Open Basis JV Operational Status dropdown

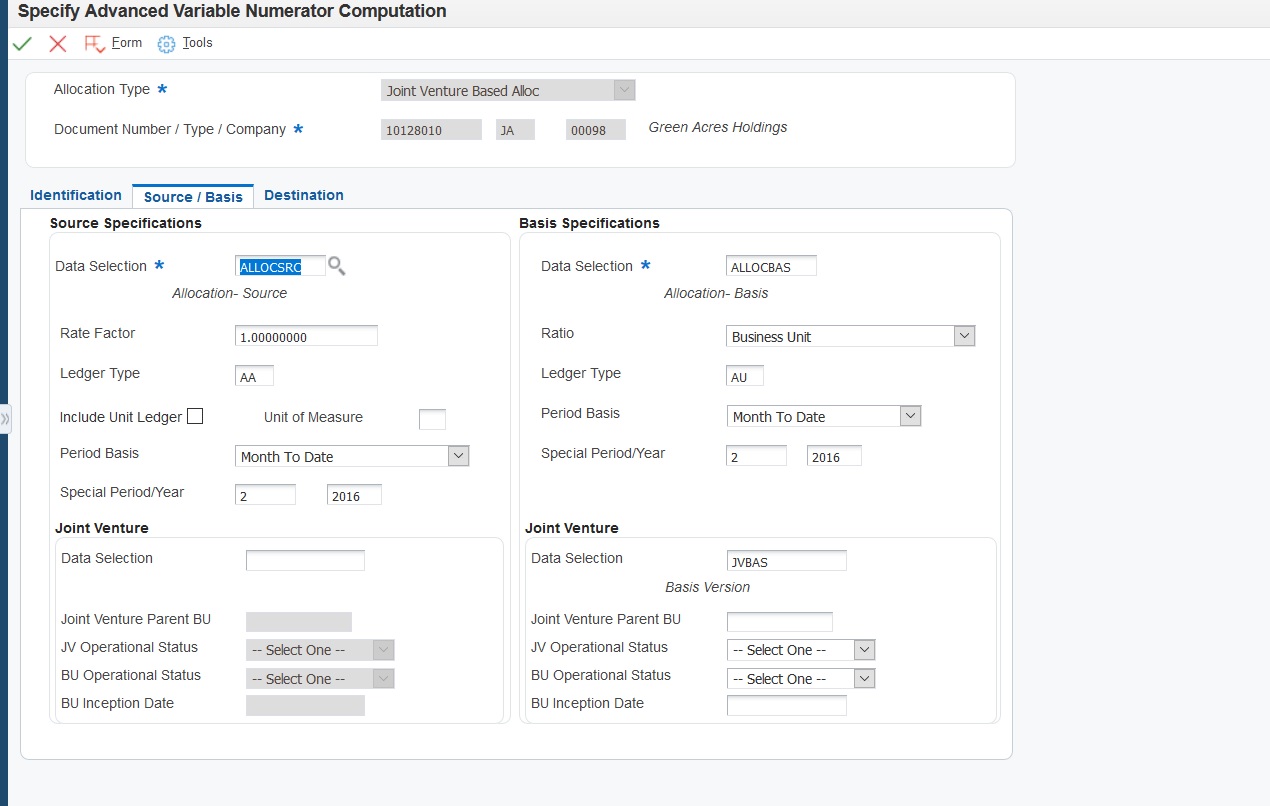[865, 650]
